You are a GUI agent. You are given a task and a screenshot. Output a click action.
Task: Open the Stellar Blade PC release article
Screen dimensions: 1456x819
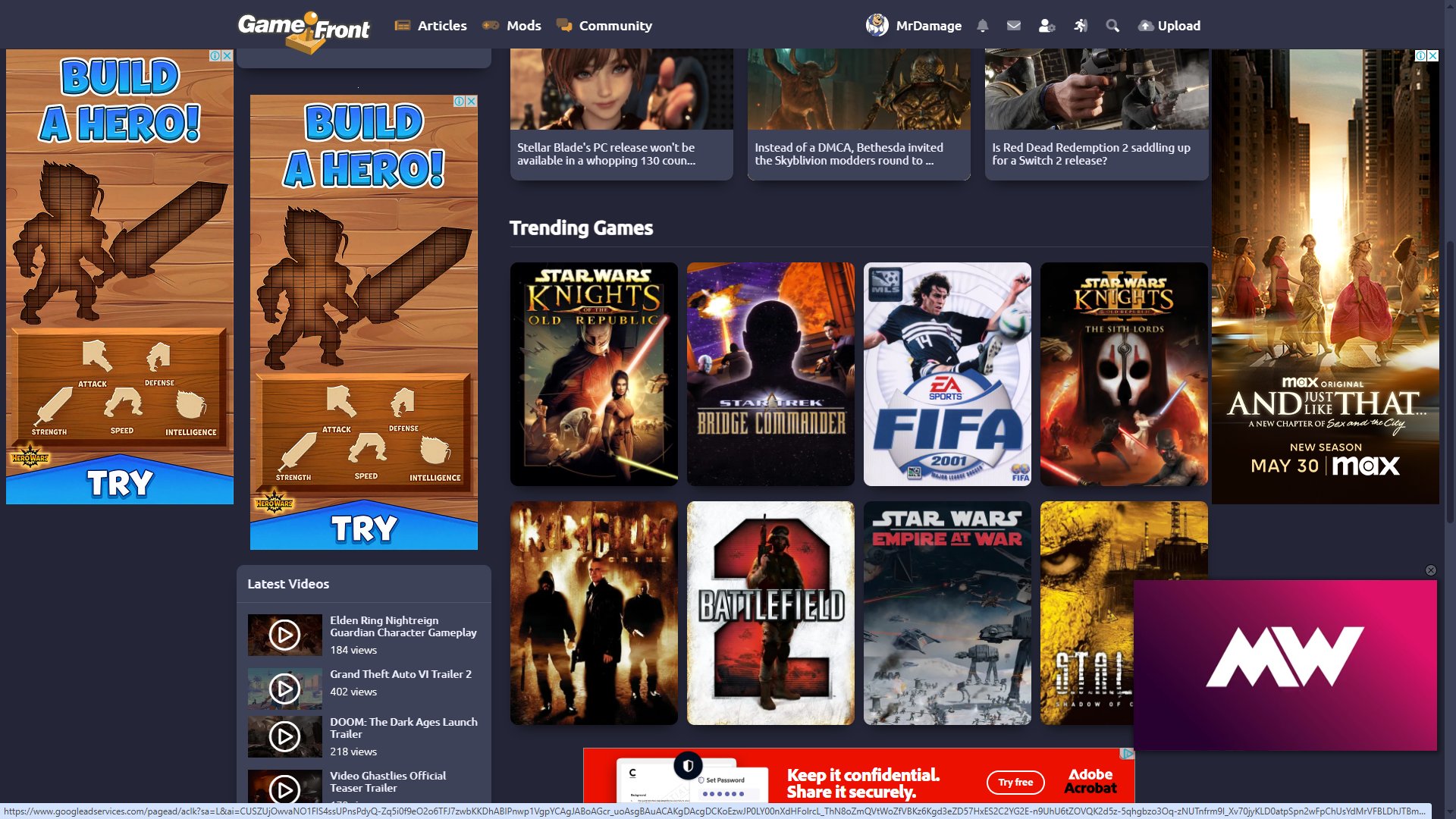pos(621,115)
